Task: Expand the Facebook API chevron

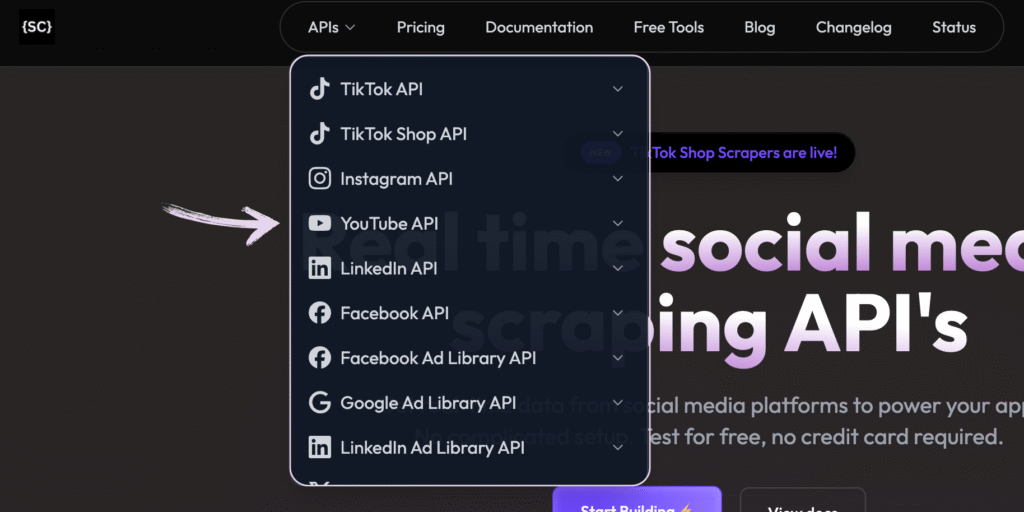Action: pyautogui.click(x=617, y=313)
